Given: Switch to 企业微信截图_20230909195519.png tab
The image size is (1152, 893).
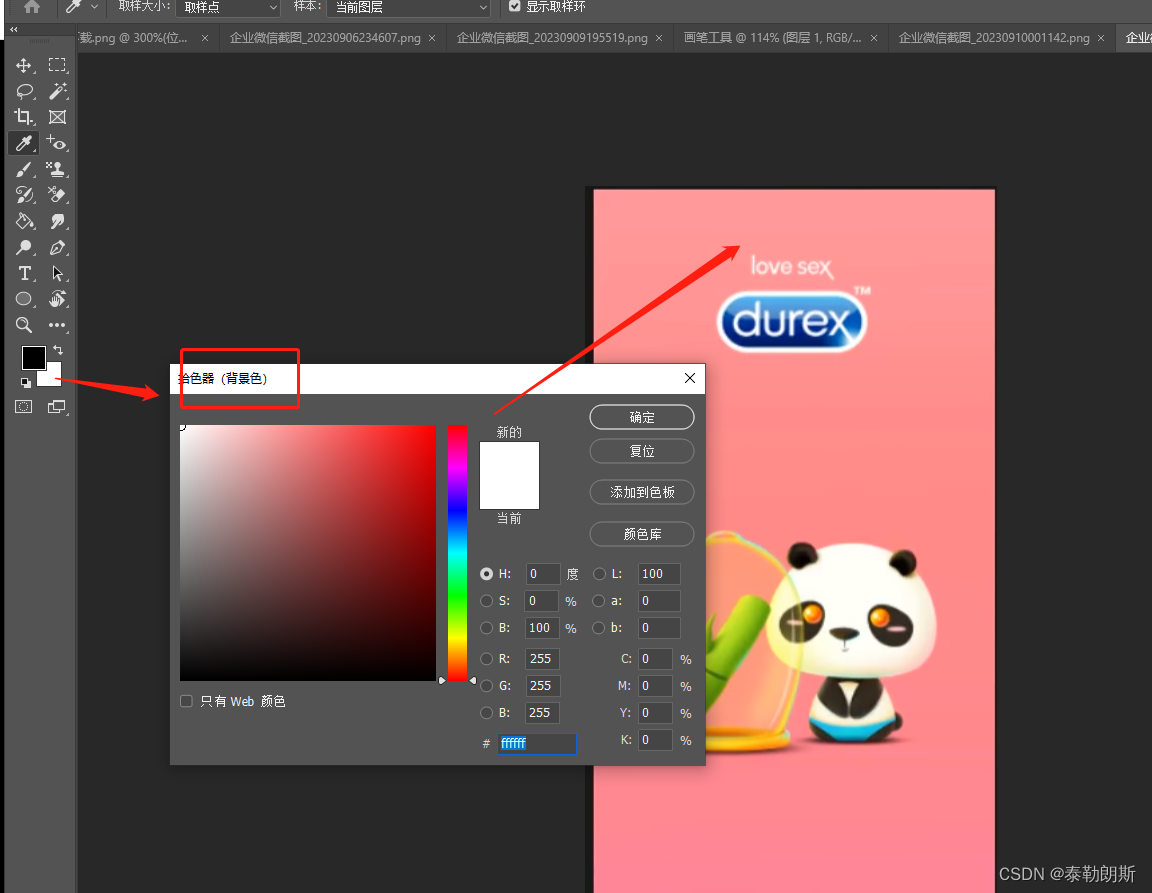Looking at the screenshot, I should (552, 37).
